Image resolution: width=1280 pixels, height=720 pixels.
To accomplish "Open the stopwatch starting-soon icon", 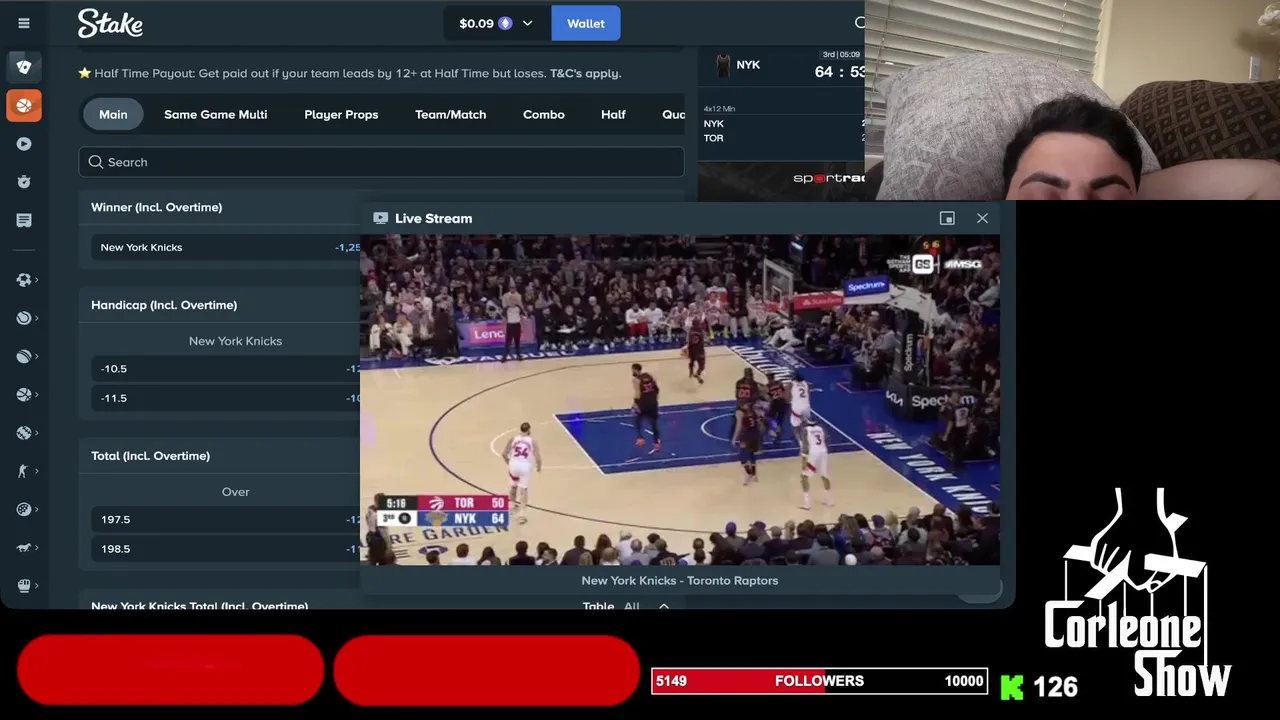I will pos(24,181).
